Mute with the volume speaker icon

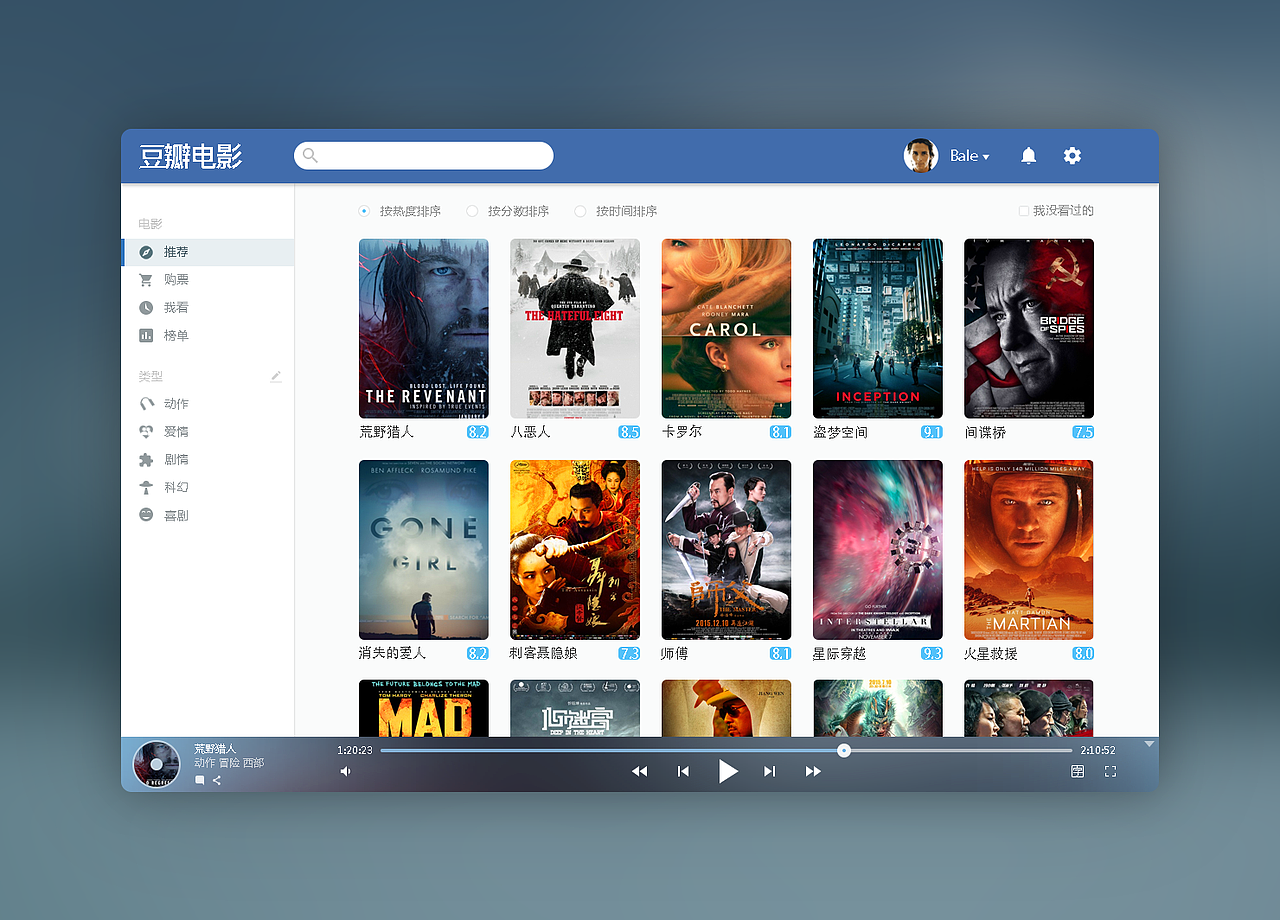[x=345, y=771]
